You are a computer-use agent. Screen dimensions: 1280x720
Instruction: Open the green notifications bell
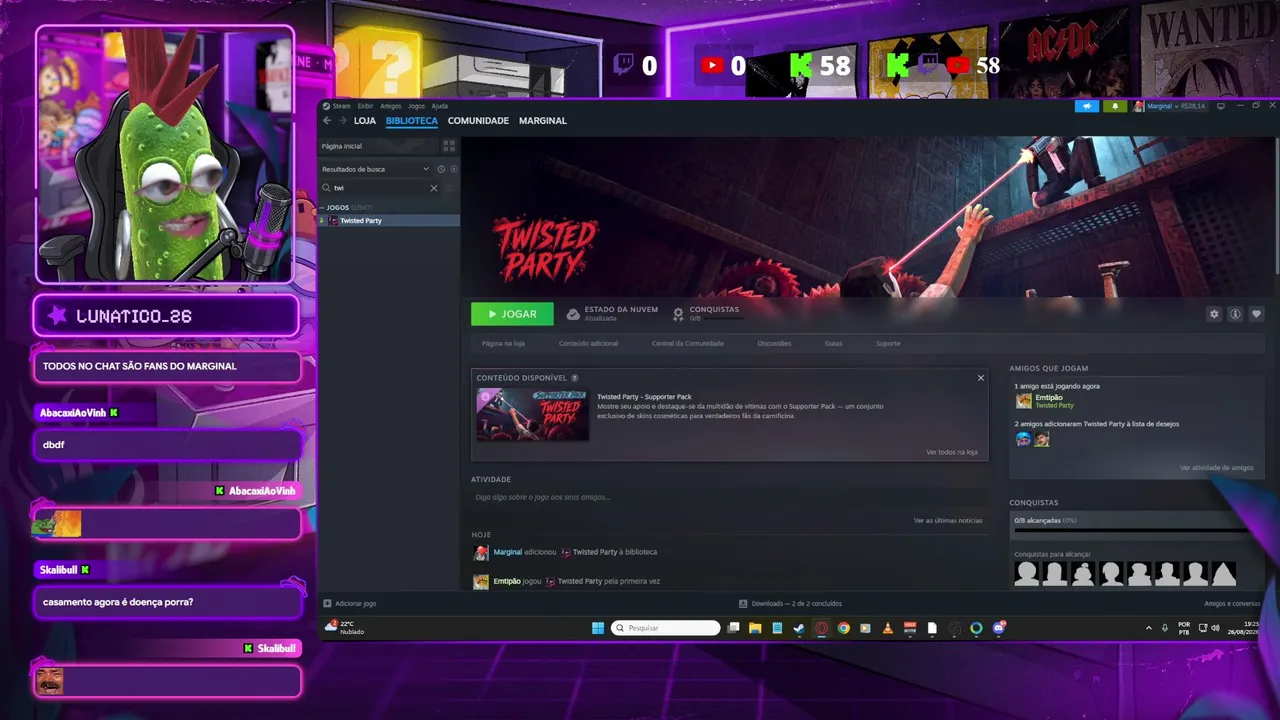[x=1115, y=106]
